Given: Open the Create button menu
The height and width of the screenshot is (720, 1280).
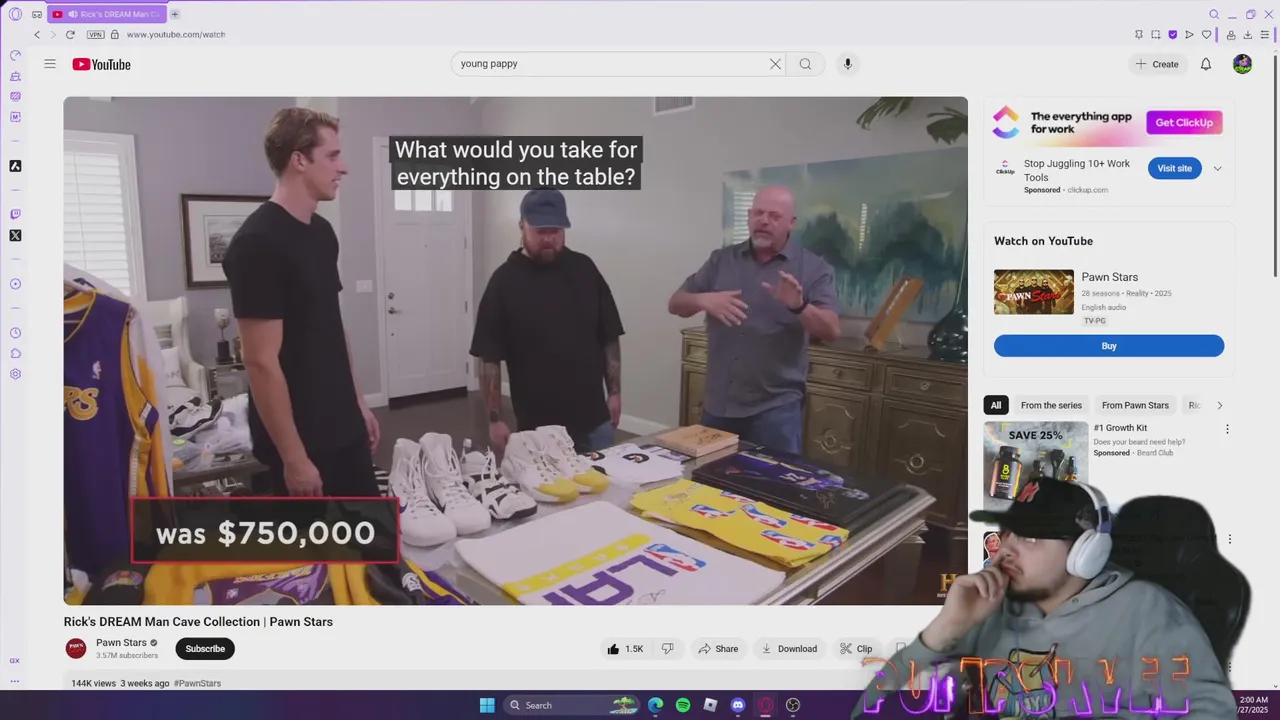Looking at the screenshot, I should pos(1156,64).
